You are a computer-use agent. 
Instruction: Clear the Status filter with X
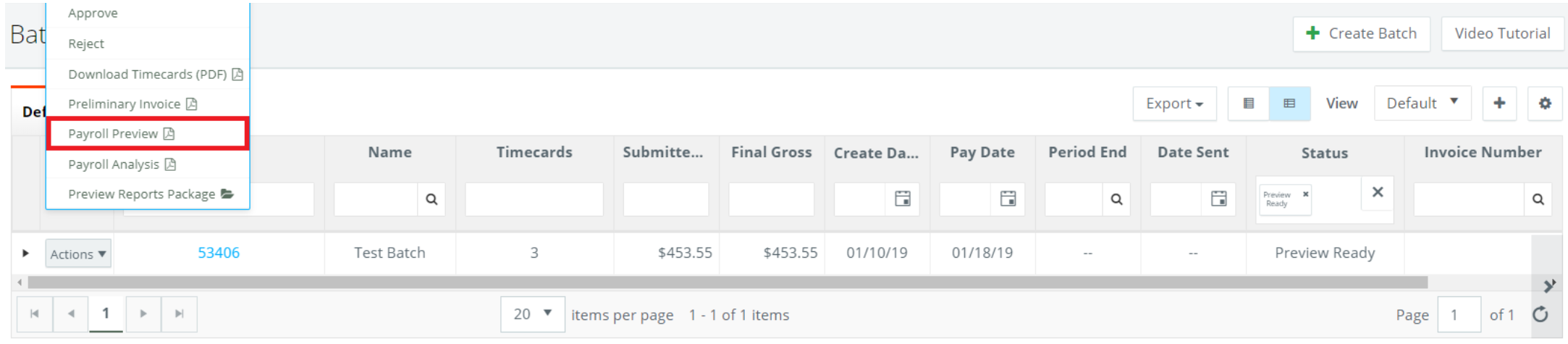point(1377,192)
